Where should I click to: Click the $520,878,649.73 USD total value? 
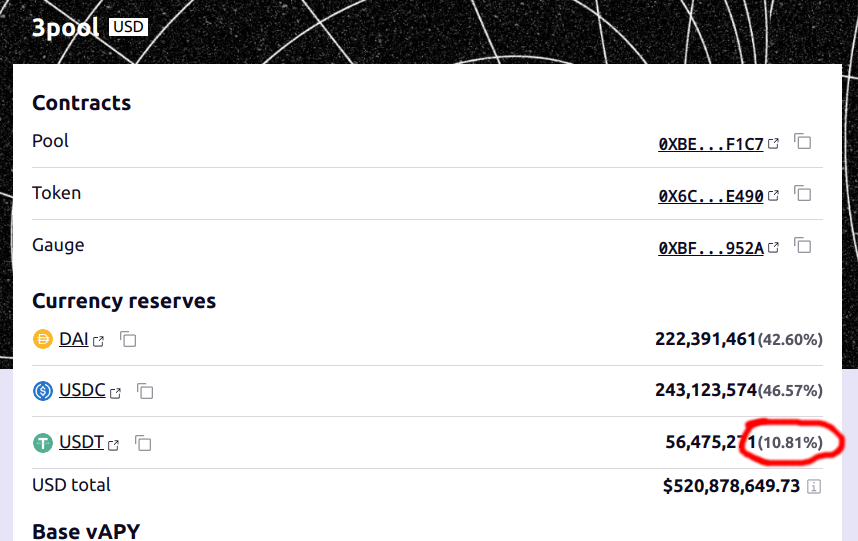click(x=731, y=486)
